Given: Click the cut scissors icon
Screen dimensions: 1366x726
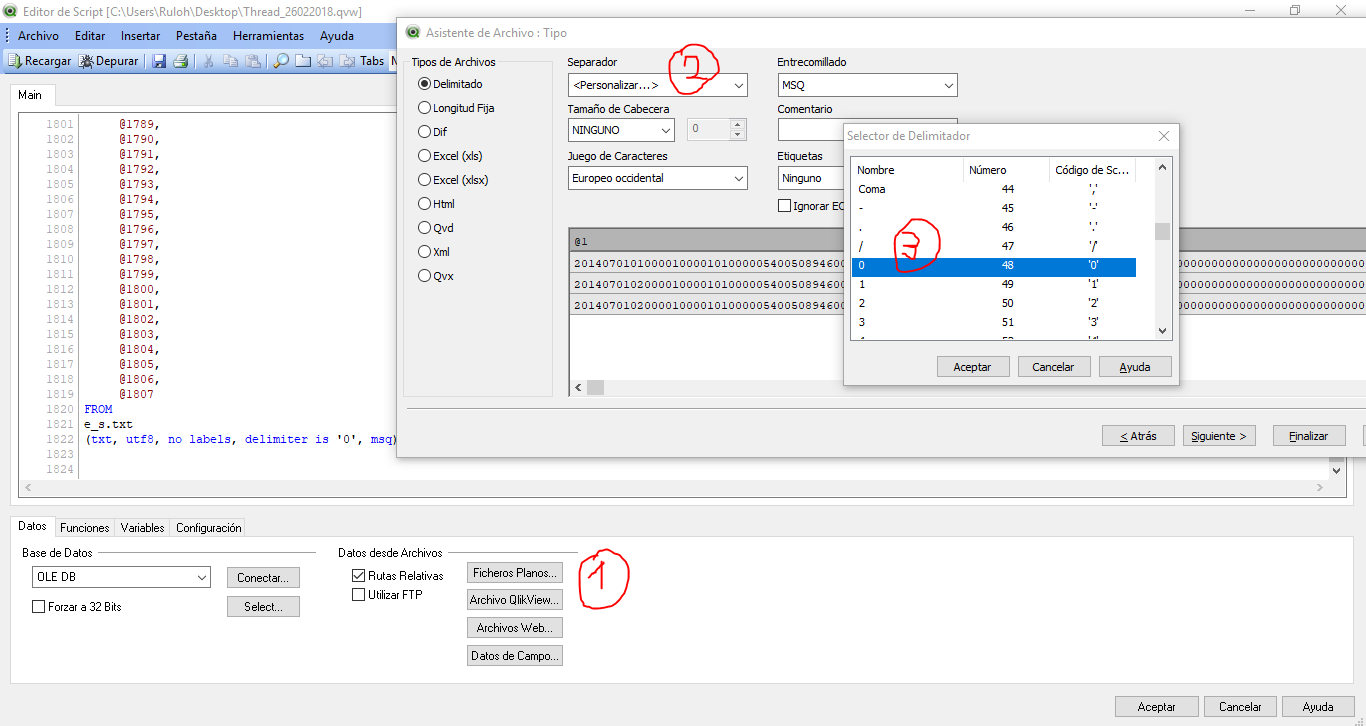Looking at the screenshot, I should (x=209, y=61).
